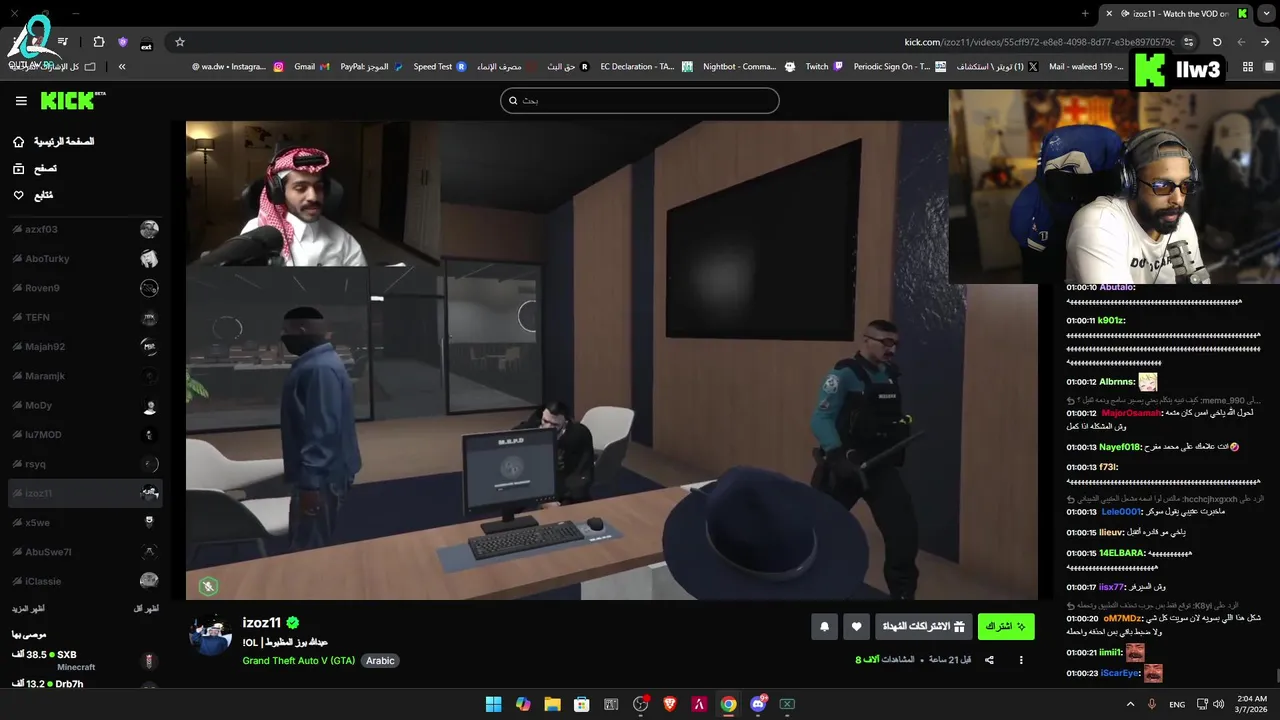Viewport: 1280px width, 720px height.
Task: Click the share icon under video
Action: pyautogui.click(x=989, y=660)
